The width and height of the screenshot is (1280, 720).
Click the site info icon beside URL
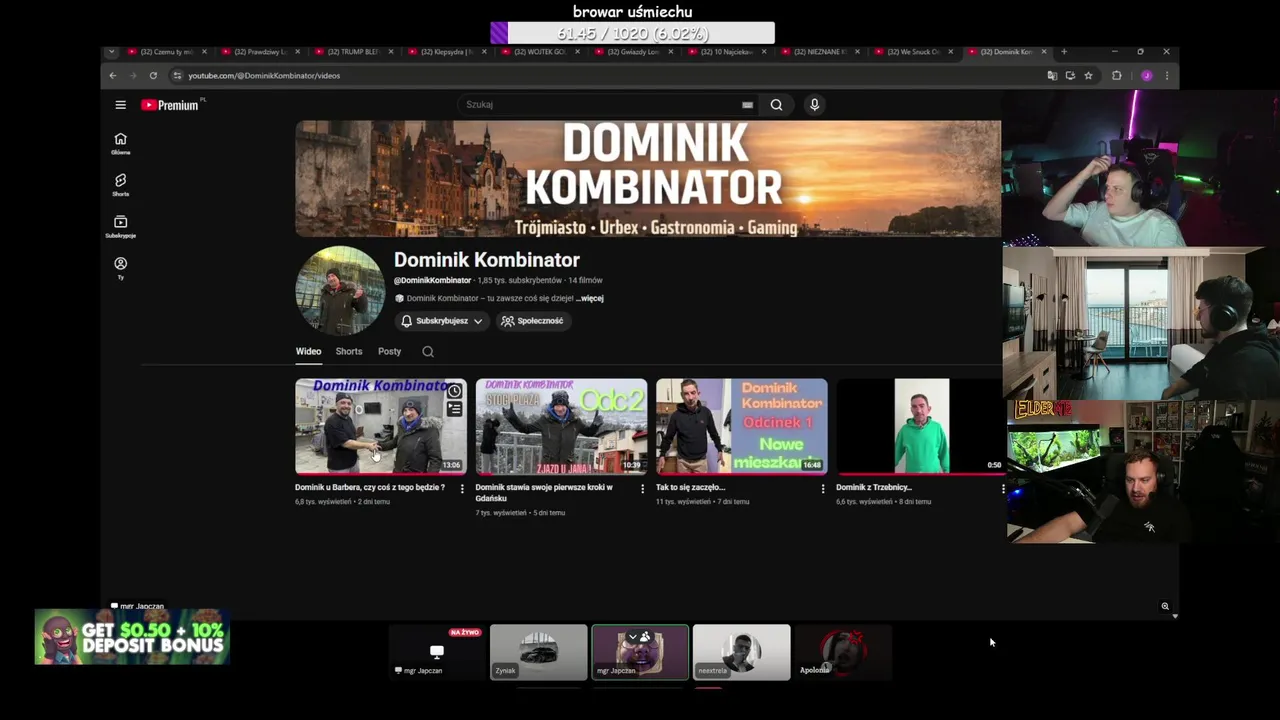177,76
